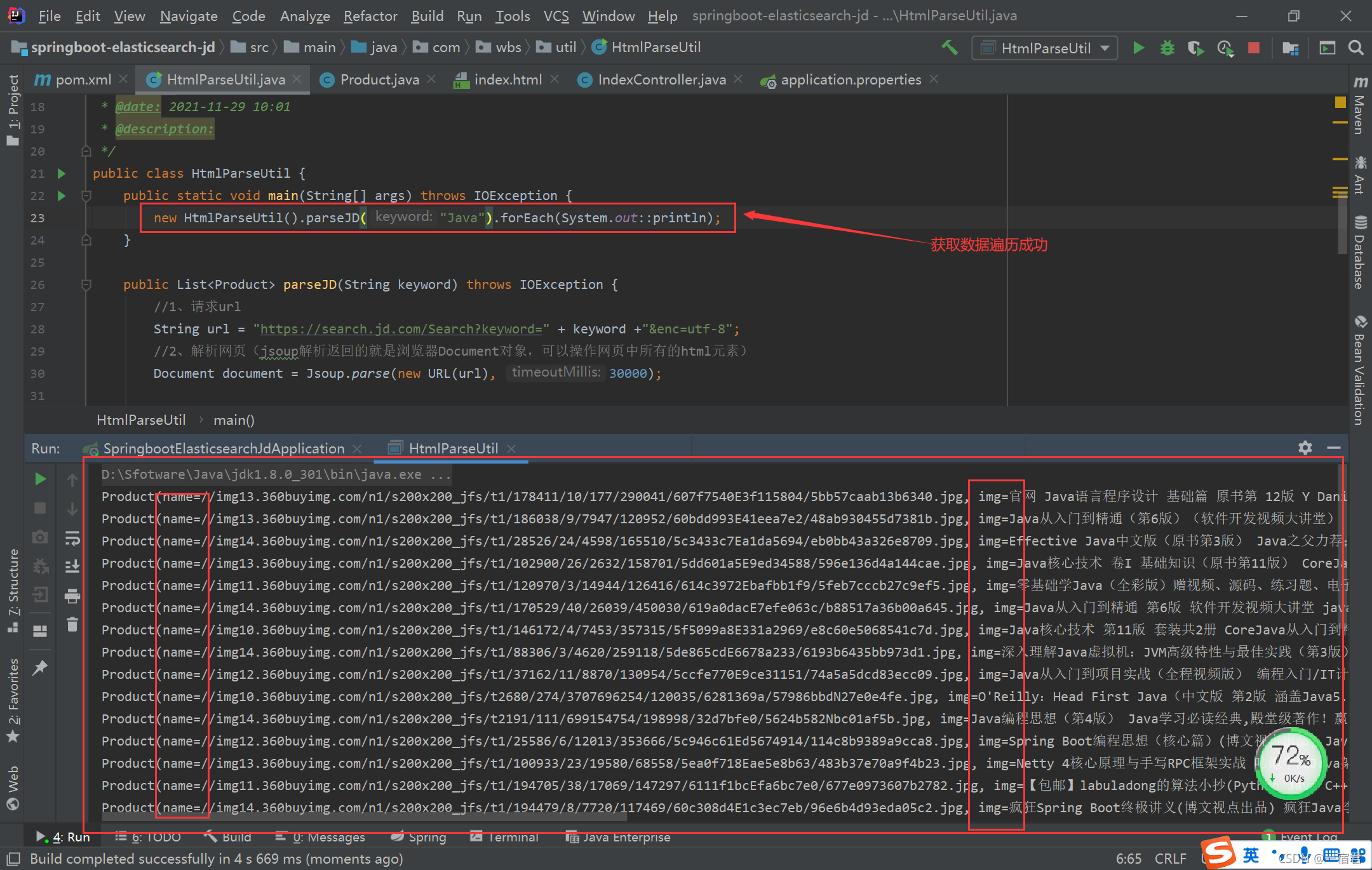Open the Messages tool window
Screen dimensions: 1372x870
coord(320,837)
